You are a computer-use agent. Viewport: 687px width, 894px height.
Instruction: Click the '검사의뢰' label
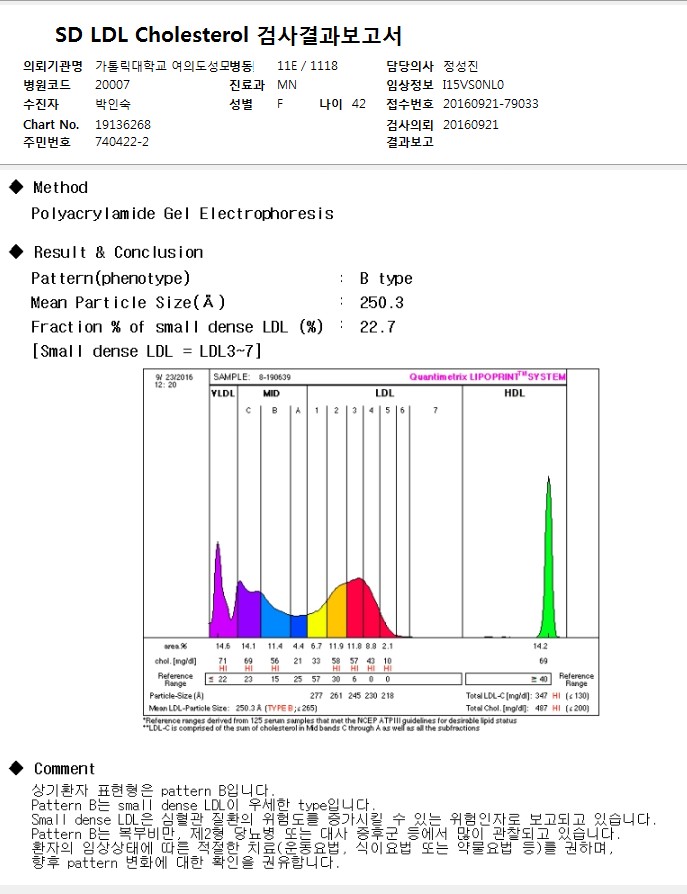[x=409, y=124]
